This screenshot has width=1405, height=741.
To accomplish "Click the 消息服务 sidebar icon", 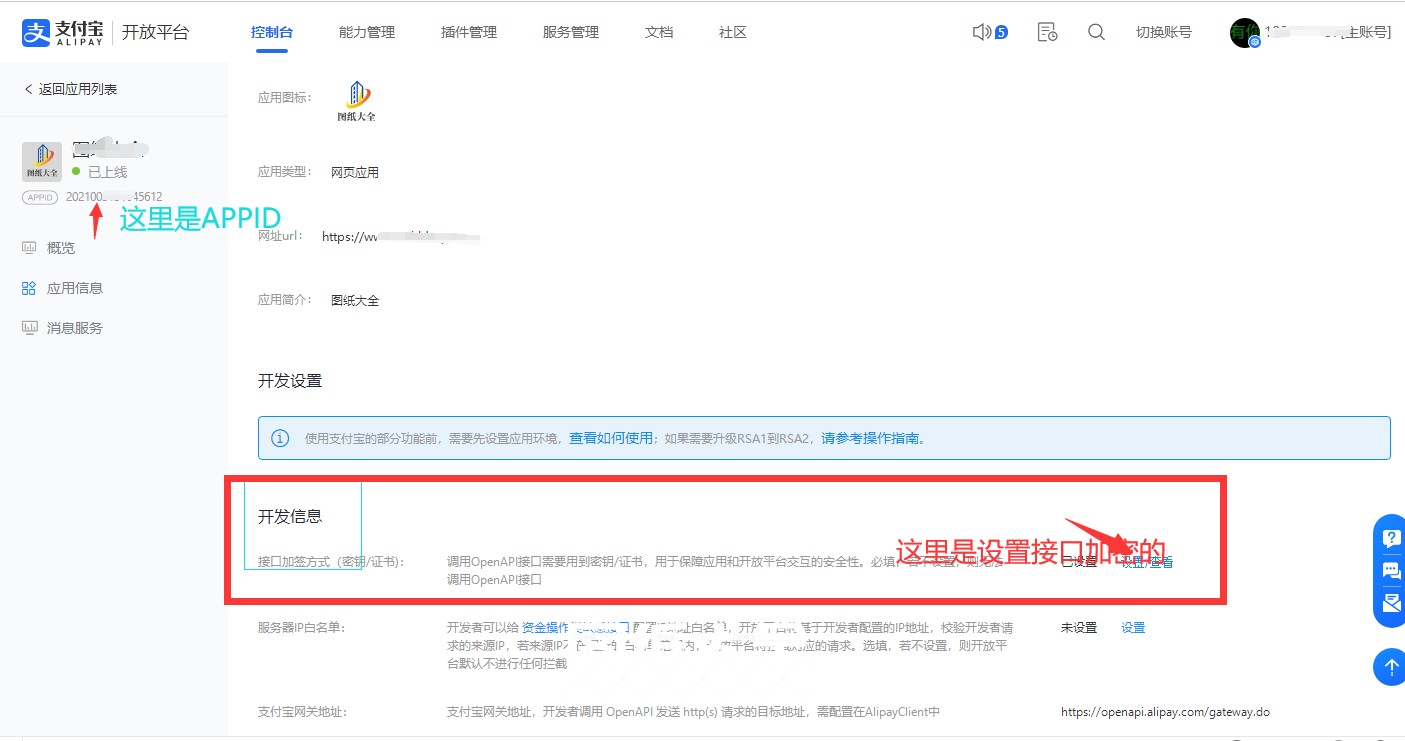I will click(x=29, y=328).
